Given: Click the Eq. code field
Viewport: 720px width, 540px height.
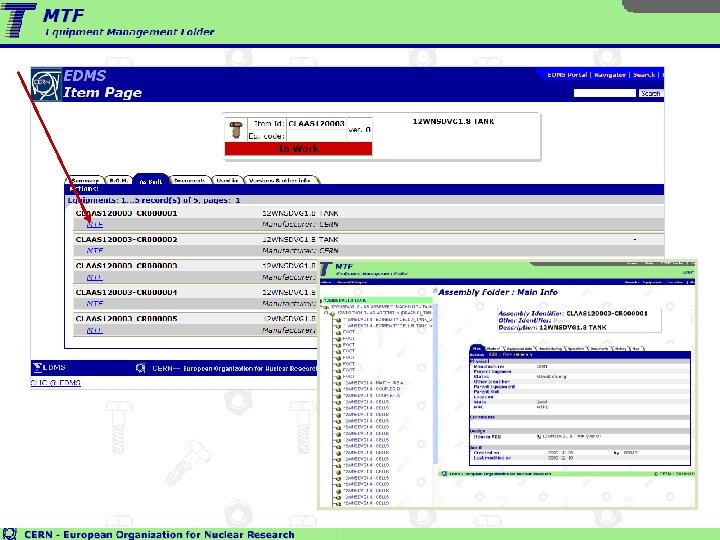Looking at the screenshot, I should [316, 136].
